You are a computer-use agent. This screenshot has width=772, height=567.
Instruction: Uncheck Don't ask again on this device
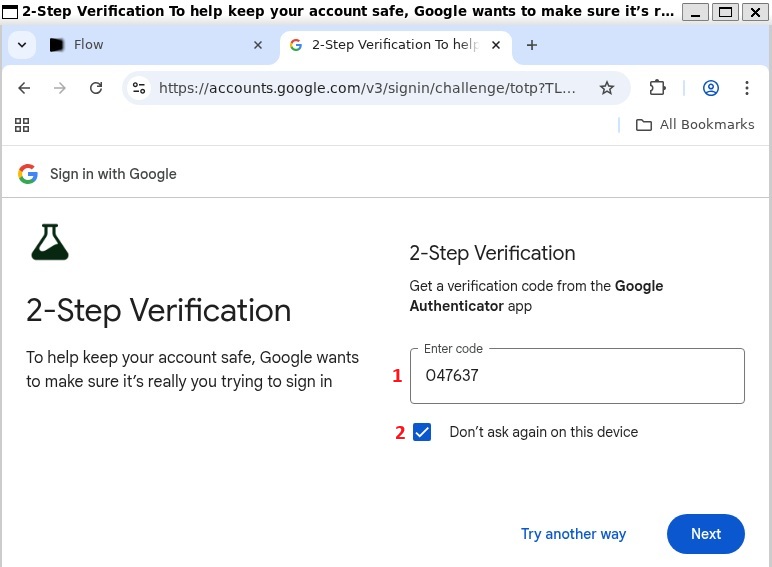point(422,432)
